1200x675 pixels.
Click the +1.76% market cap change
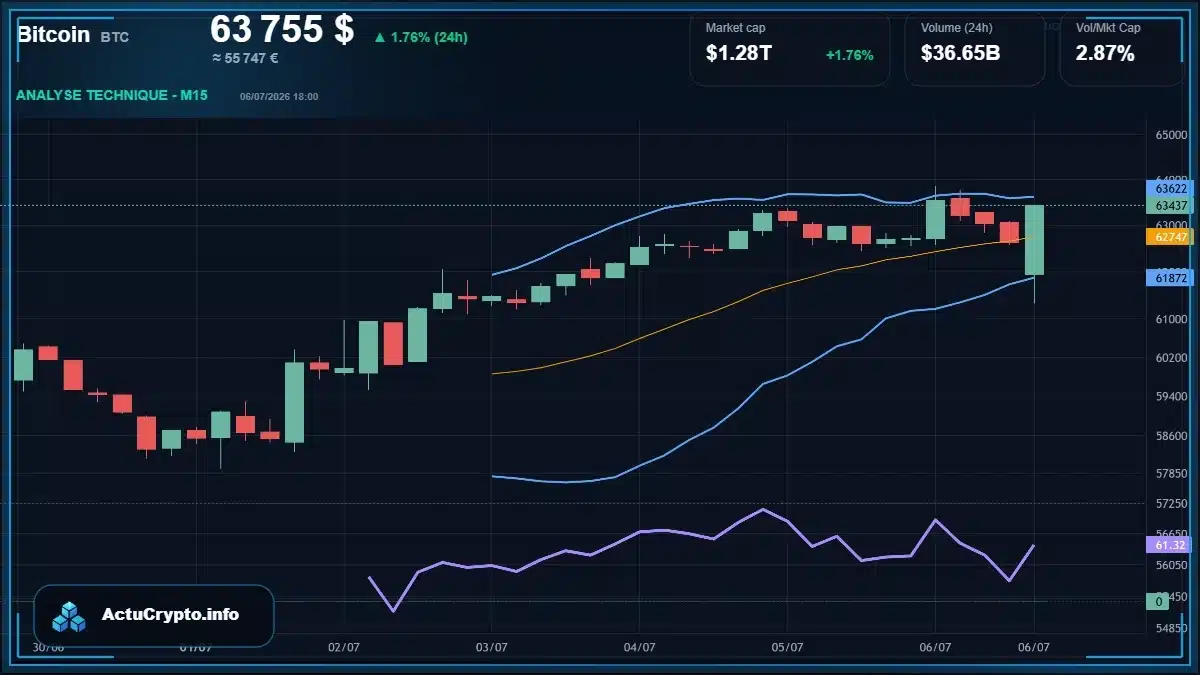pyautogui.click(x=849, y=55)
